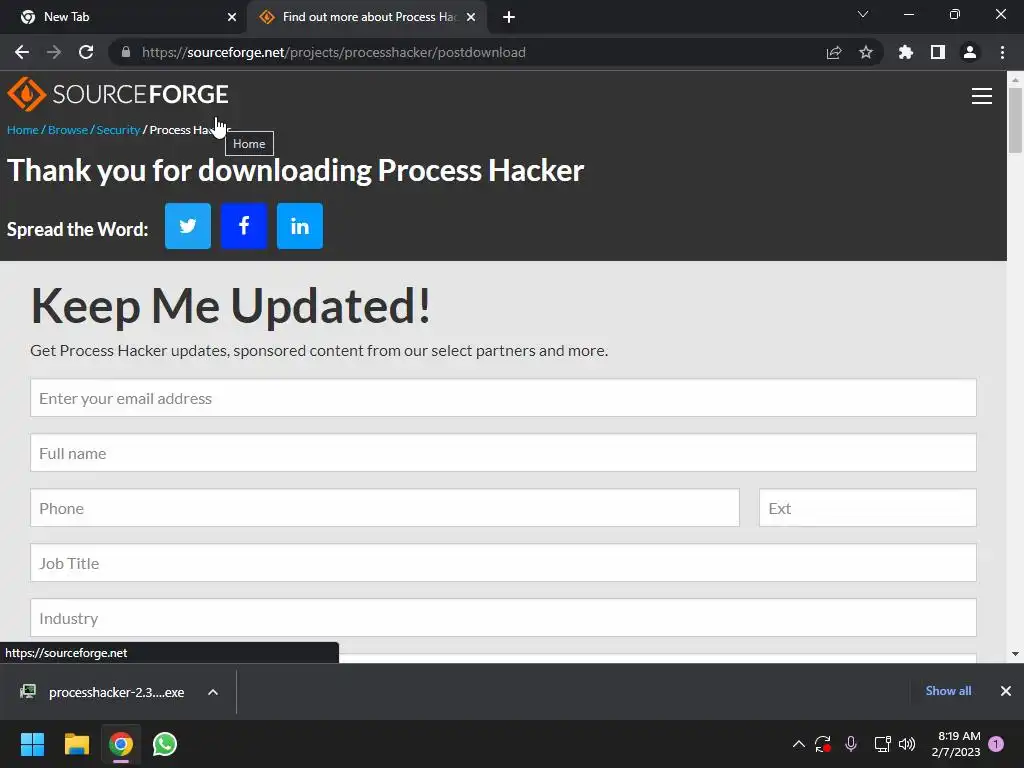Open Chrome three-dot menu

(x=1002, y=52)
